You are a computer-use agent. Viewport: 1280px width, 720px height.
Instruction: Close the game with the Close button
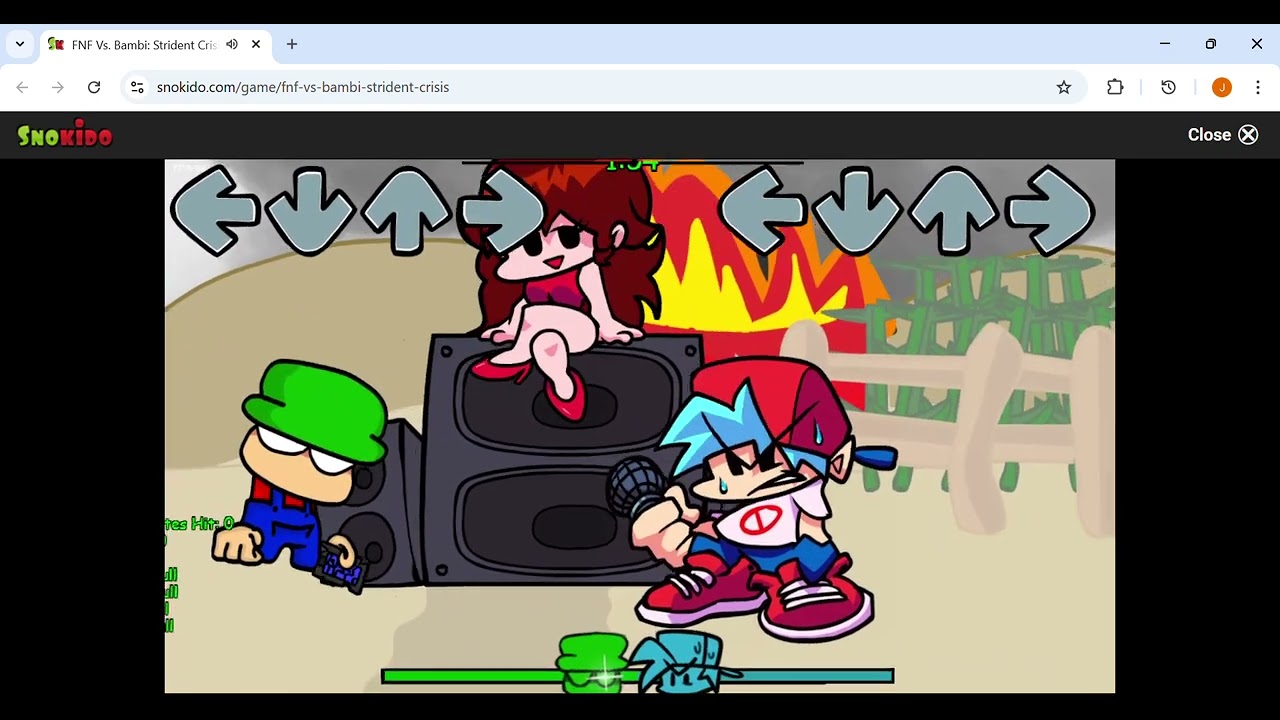[x=1223, y=135]
